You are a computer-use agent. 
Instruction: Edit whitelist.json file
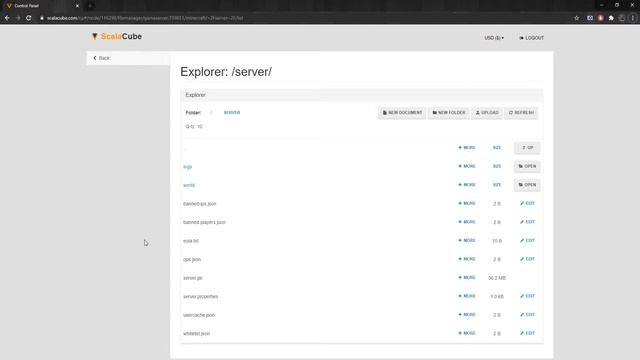click(x=527, y=333)
